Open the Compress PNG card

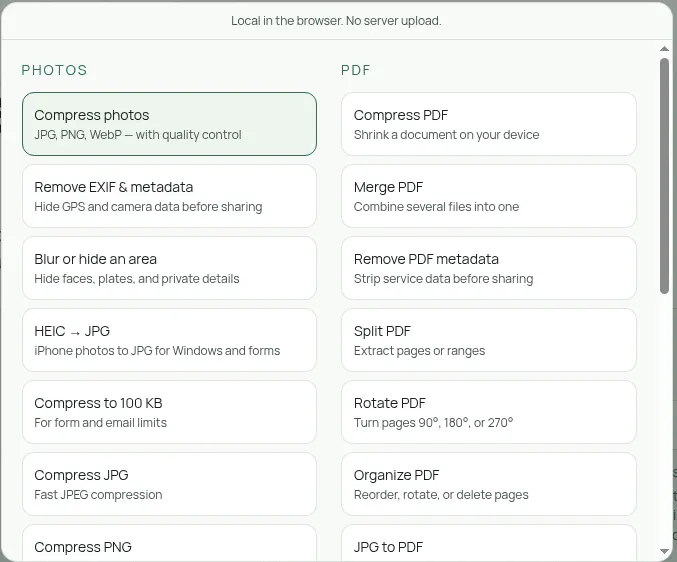169,543
